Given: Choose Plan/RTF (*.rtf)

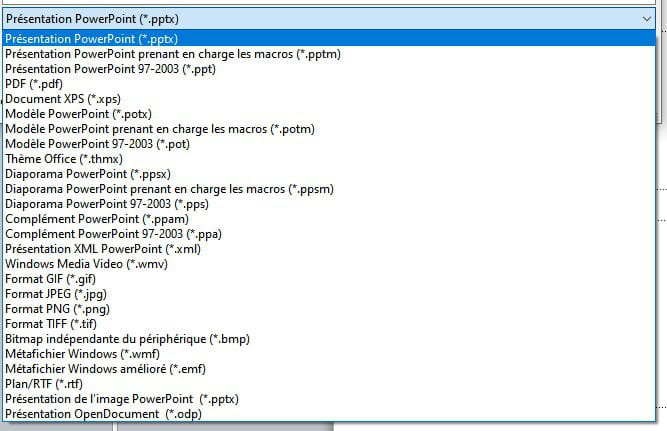Looking at the screenshot, I should click(x=329, y=384).
